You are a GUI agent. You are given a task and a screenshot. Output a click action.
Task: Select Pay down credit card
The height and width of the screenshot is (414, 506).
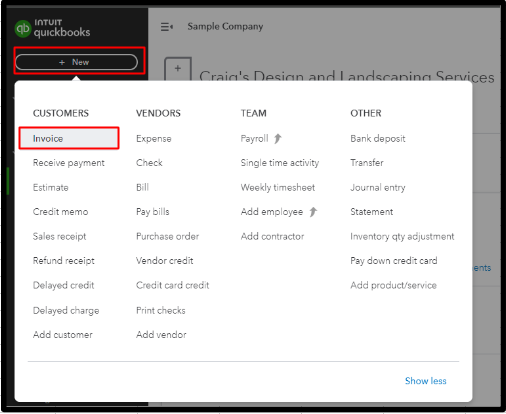(394, 261)
